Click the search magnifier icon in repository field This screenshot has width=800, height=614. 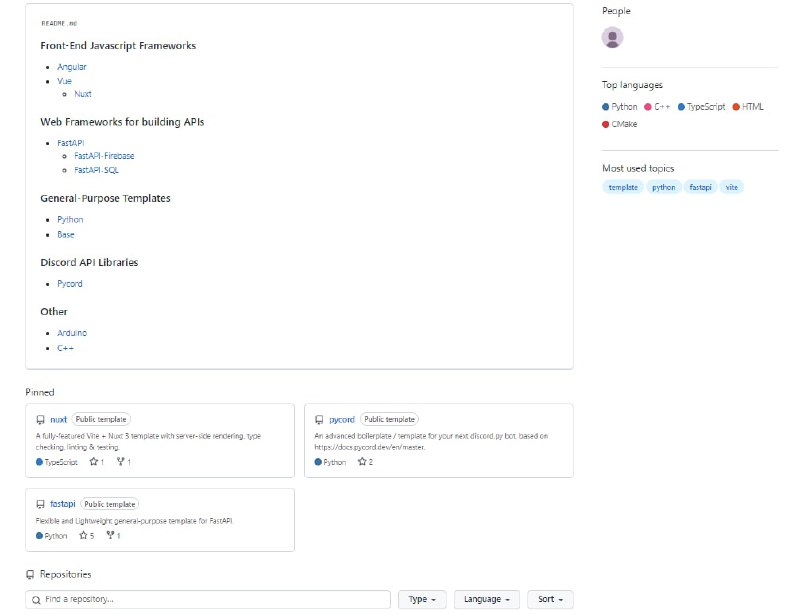[x=36, y=600]
